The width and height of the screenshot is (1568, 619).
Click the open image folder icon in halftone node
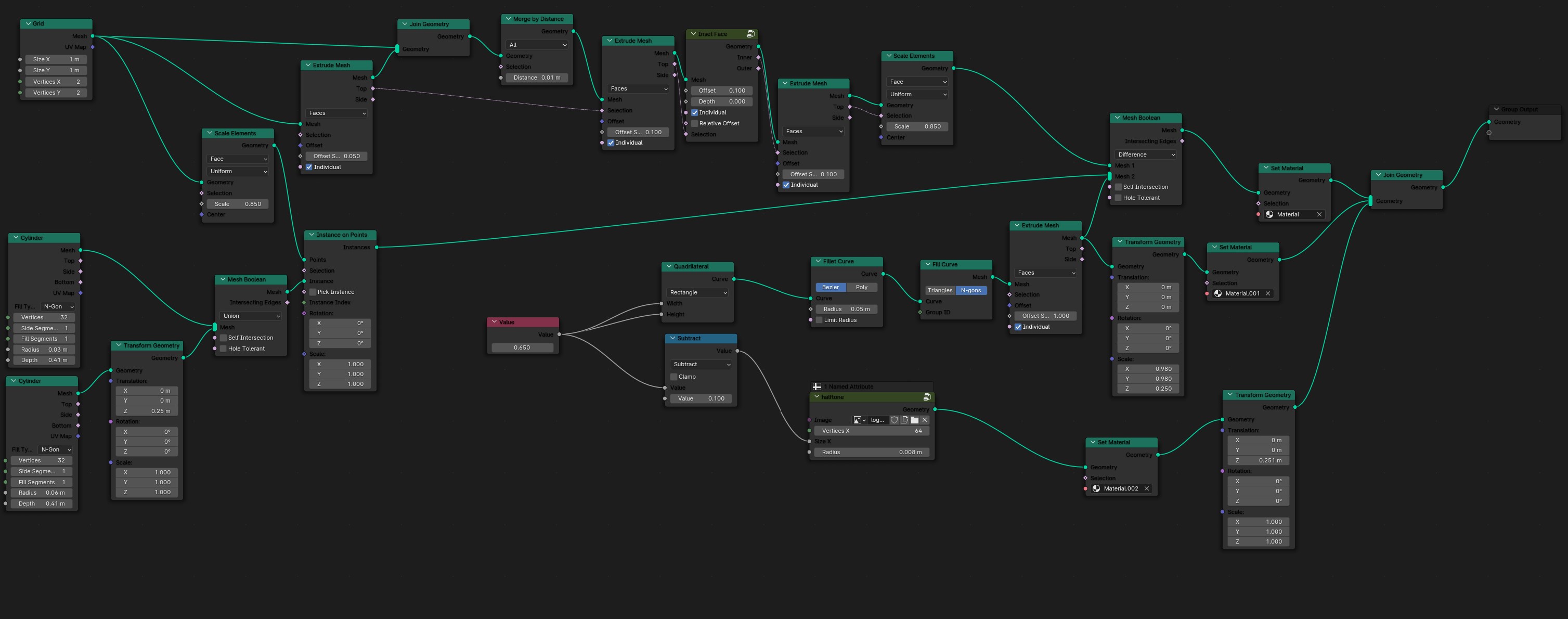915,420
